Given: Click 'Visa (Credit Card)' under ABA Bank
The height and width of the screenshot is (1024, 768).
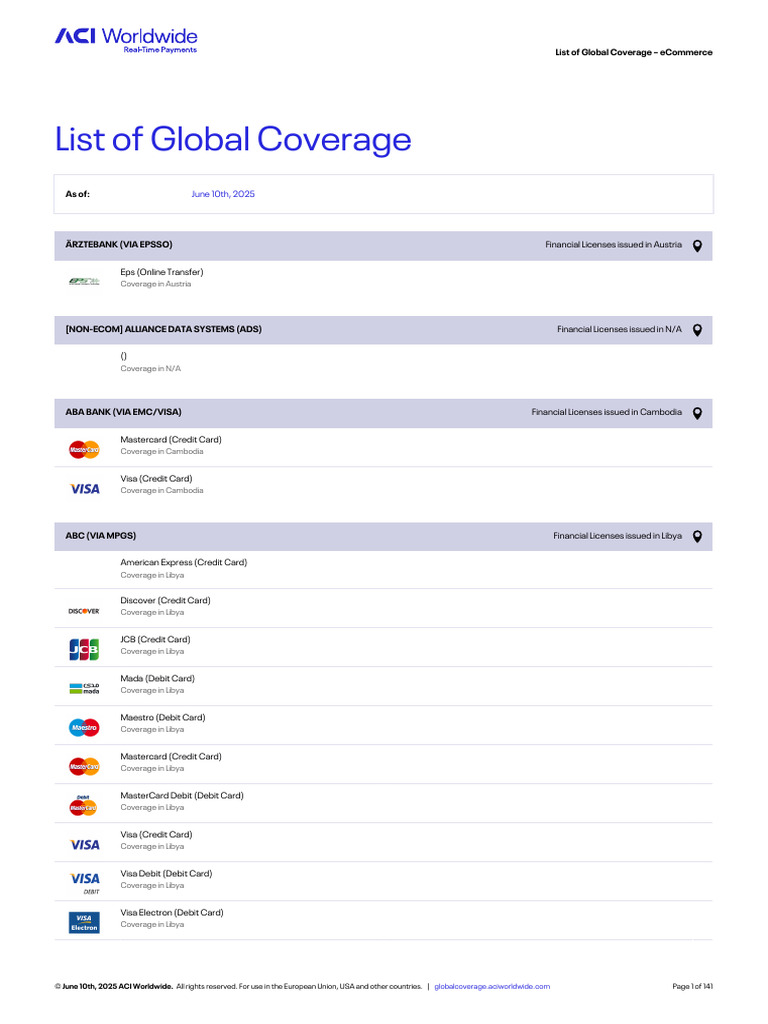Looking at the screenshot, I should pos(156,479).
